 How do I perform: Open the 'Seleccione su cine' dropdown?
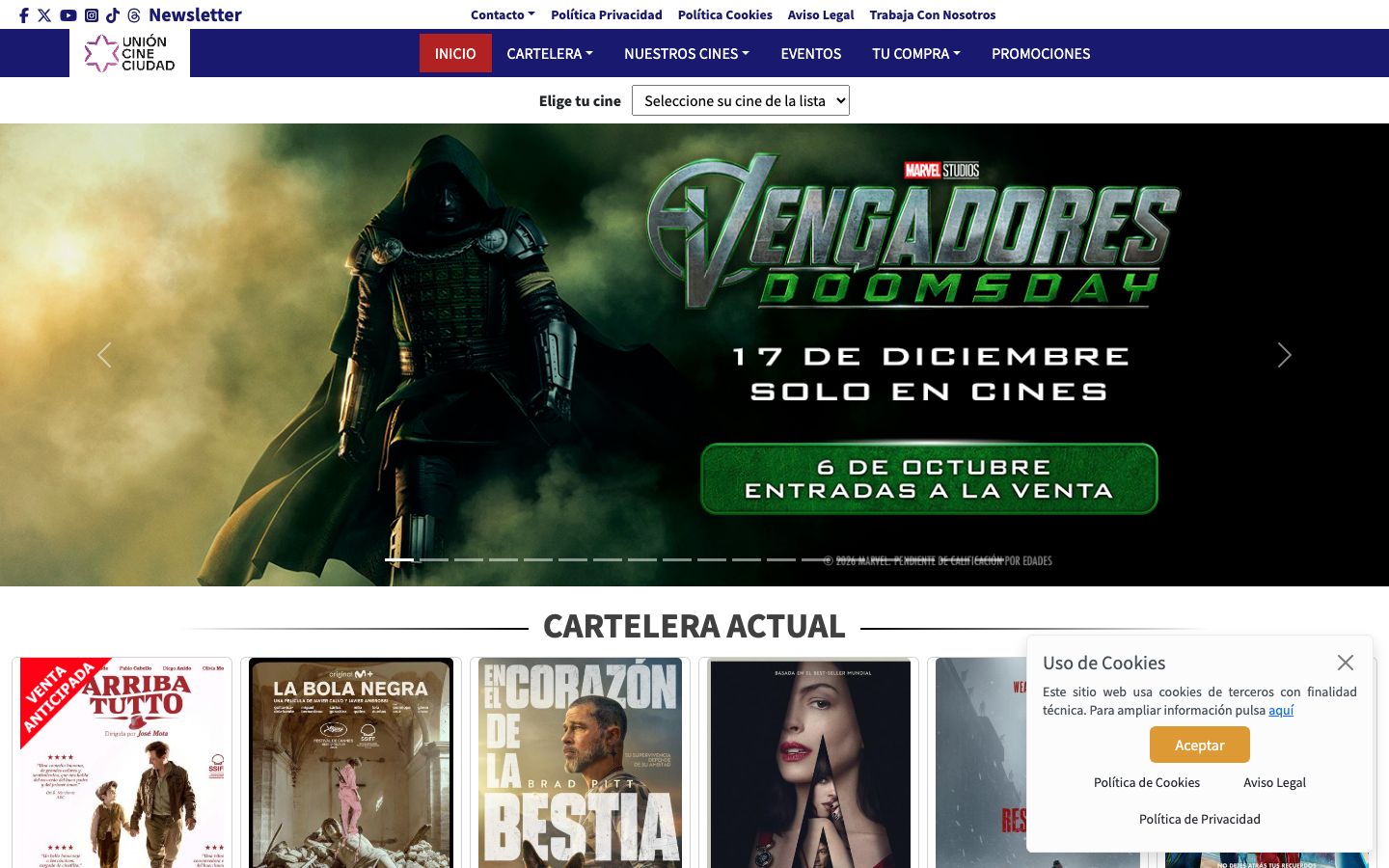(741, 100)
